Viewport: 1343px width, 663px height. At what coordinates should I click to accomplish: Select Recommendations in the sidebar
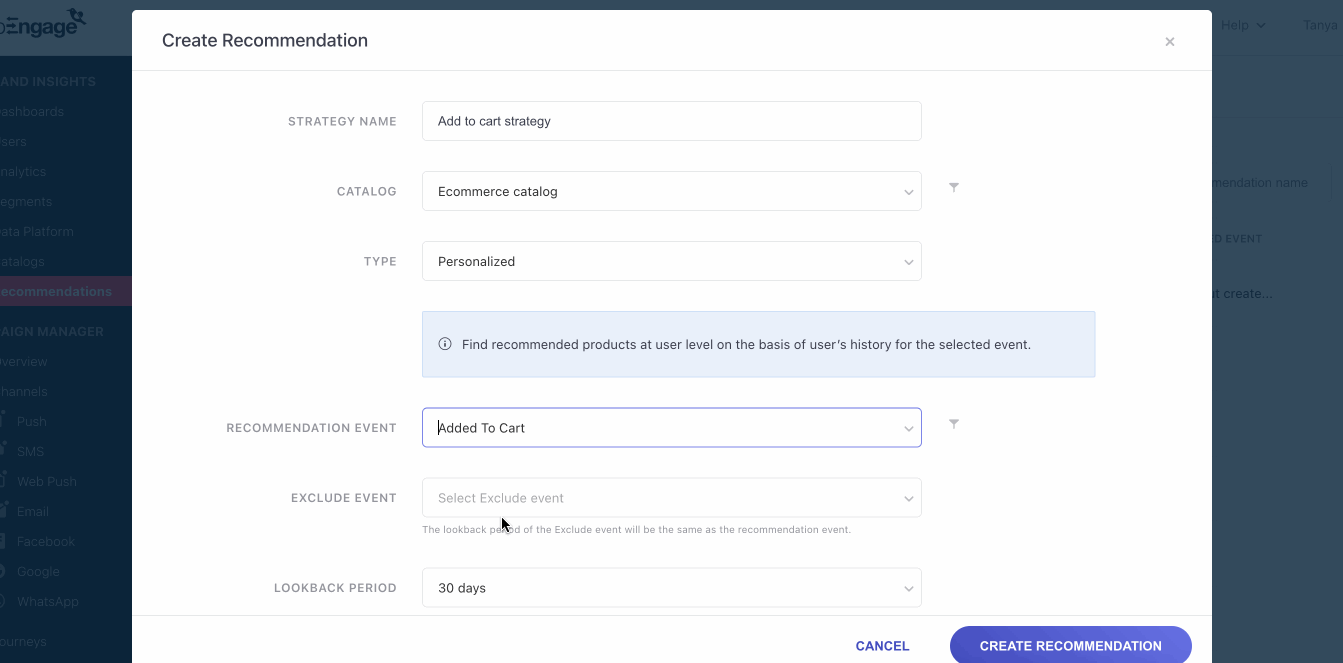(56, 292)
